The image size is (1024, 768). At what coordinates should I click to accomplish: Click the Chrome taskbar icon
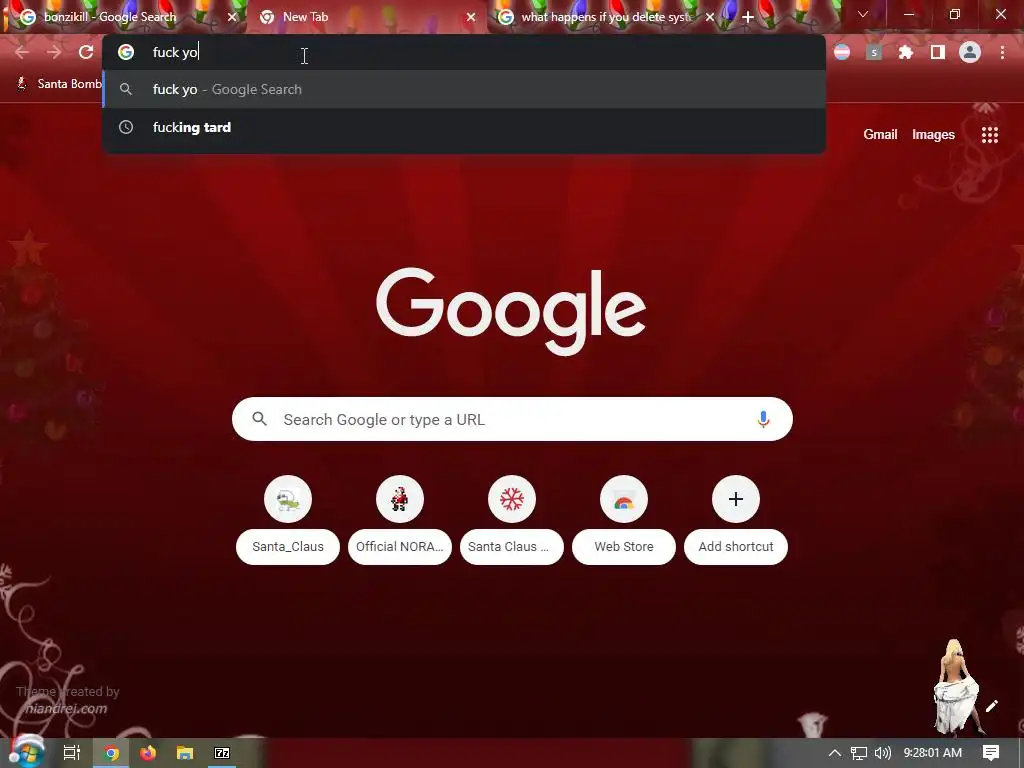[112, 753]
